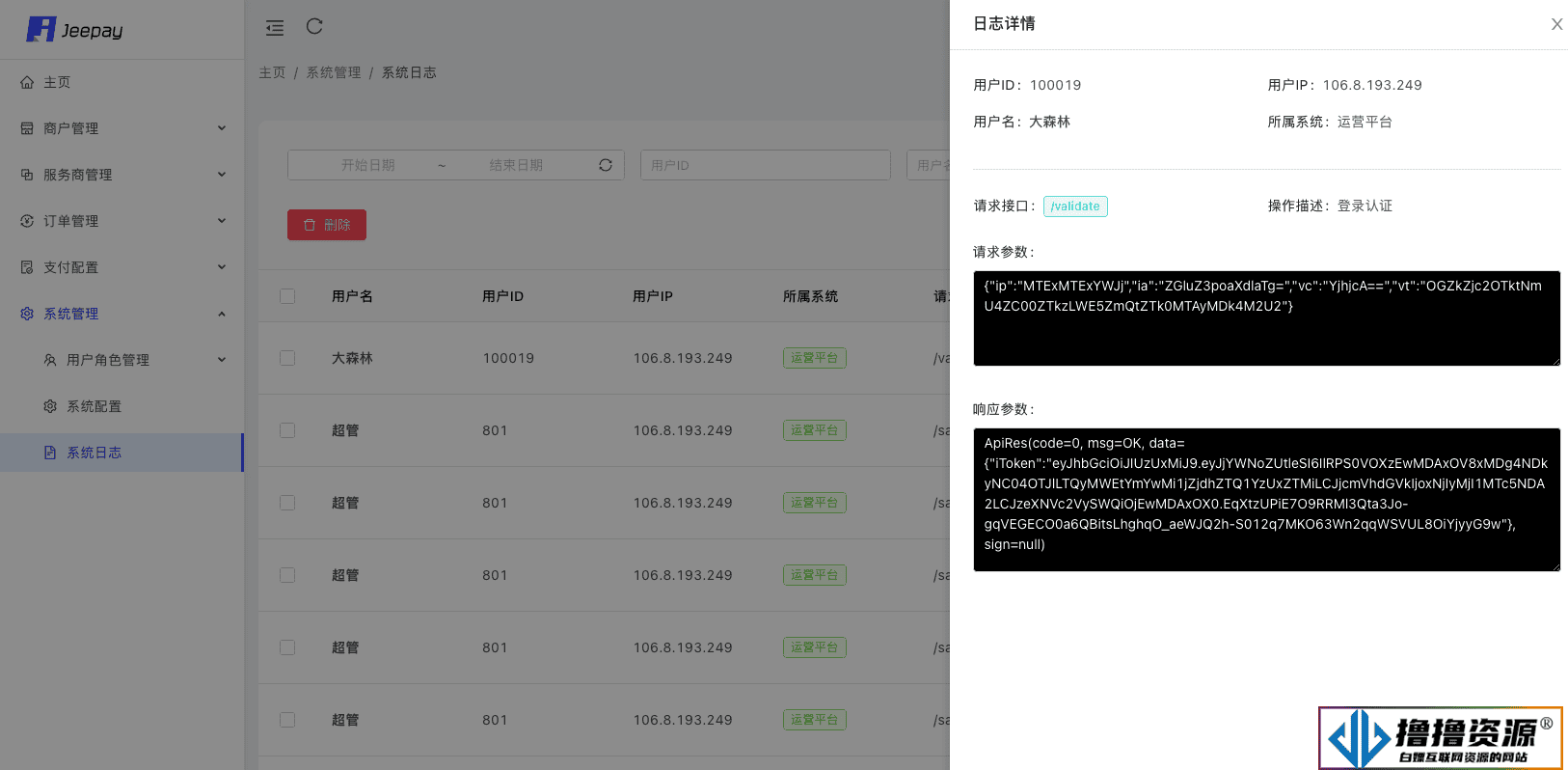Collapse the 系统管理 menu chevron
This screenshot has height=770, width=1568.
pyautogui.click(x=222, y=314)
